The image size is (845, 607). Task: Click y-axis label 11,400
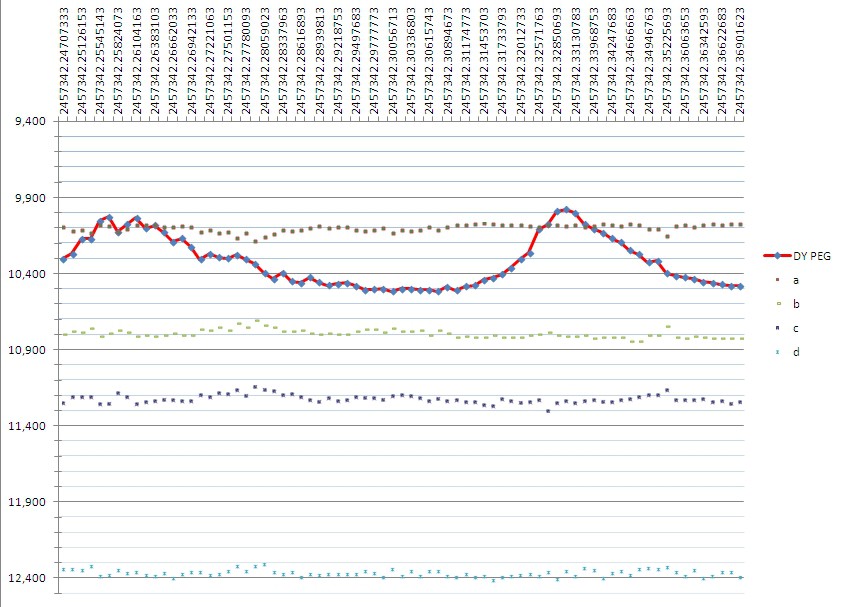[x=27, y=426]
